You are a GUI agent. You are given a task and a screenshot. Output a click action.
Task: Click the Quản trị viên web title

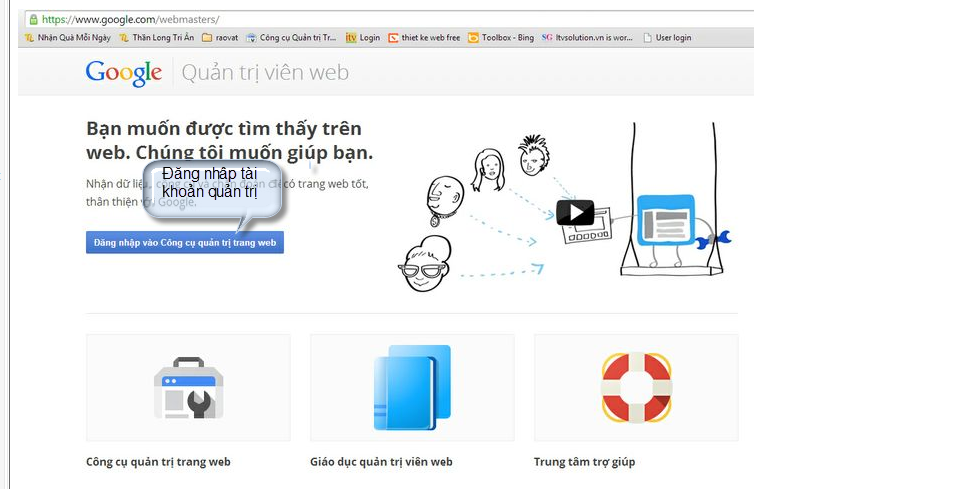(x=265, y=73)
